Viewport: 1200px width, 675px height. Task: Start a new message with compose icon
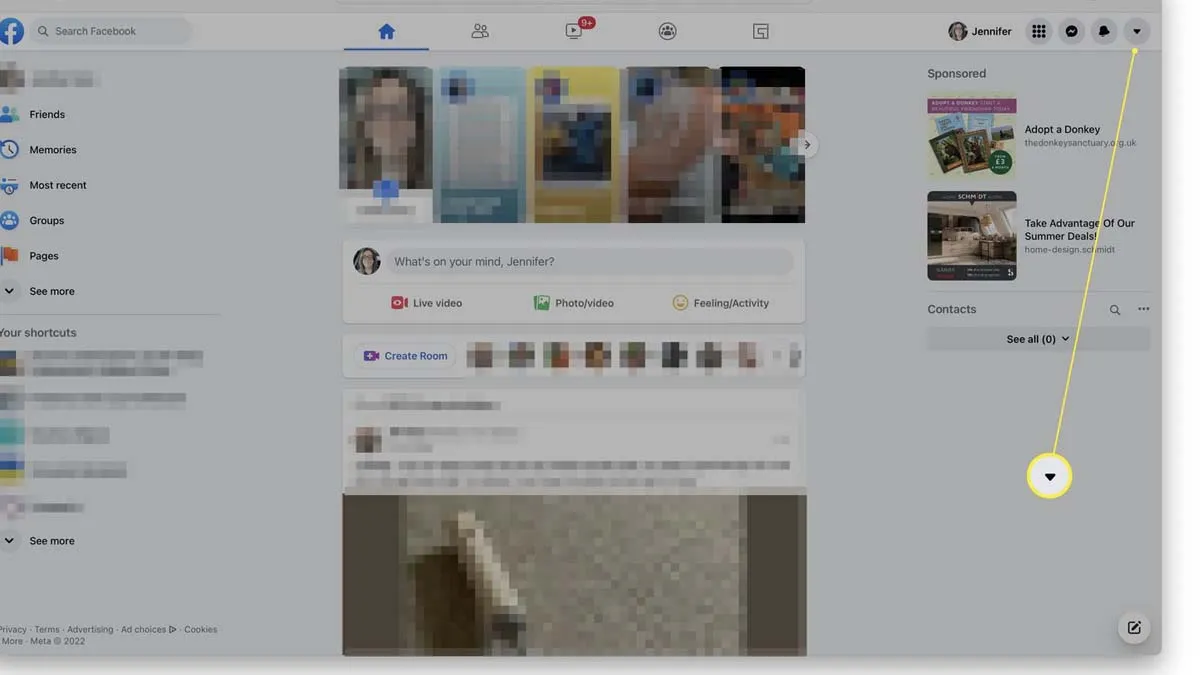coord(1134,628)
